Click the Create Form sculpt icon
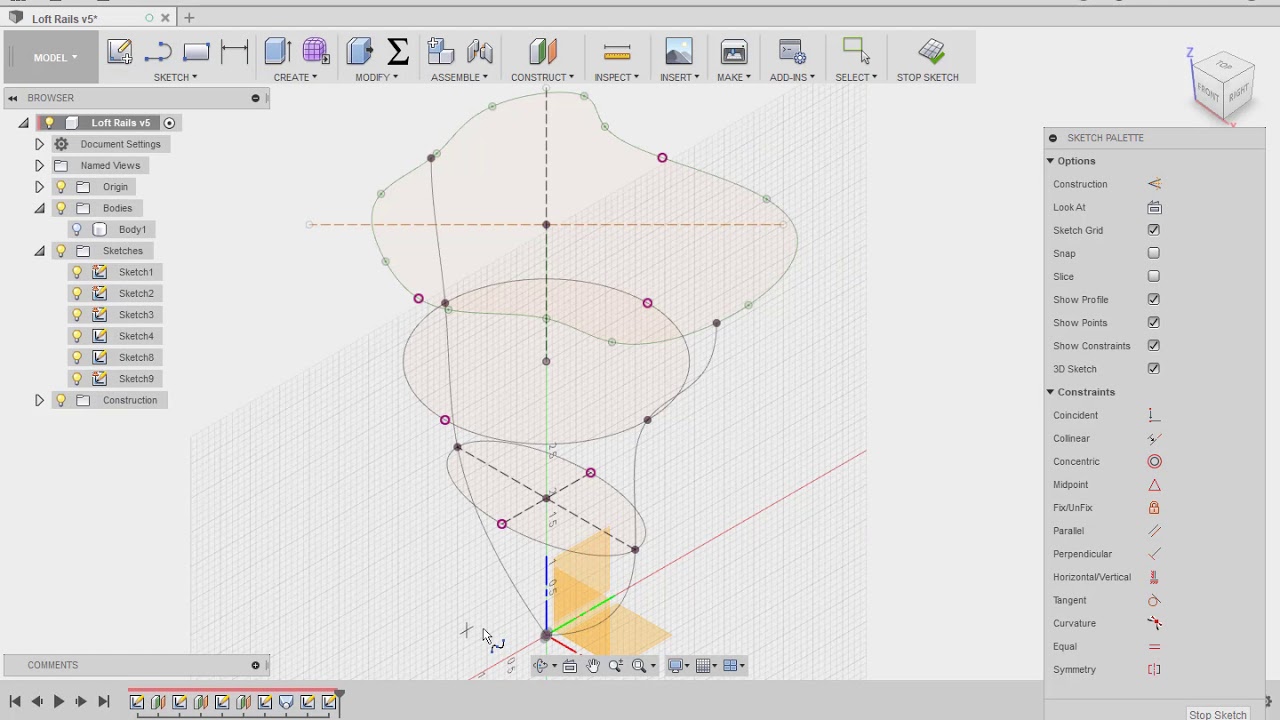The height and width of the screenshot is (720, 1280). (x=315, y=51)
